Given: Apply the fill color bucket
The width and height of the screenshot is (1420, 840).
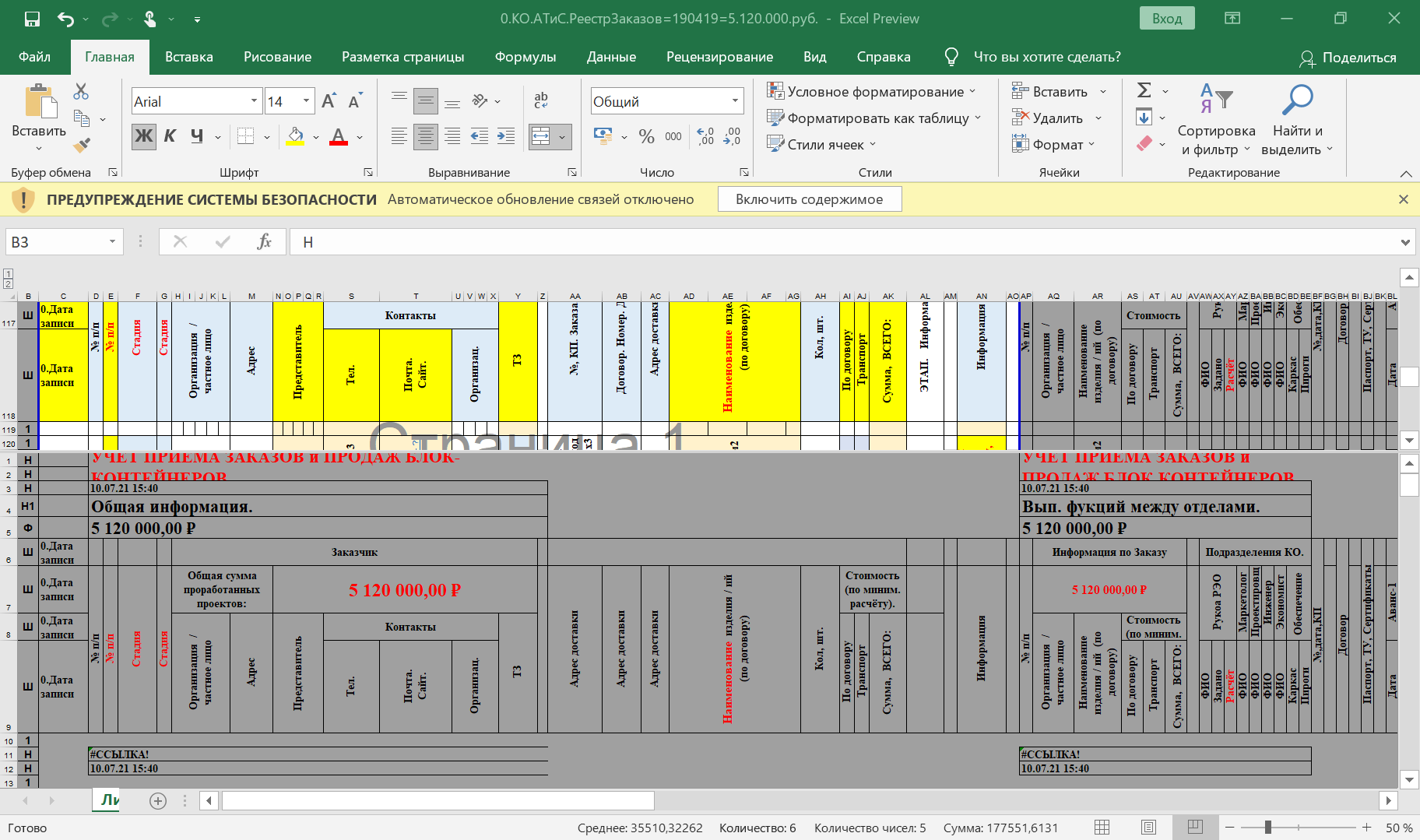Looking at the screenshot, I should pos(296,136).
